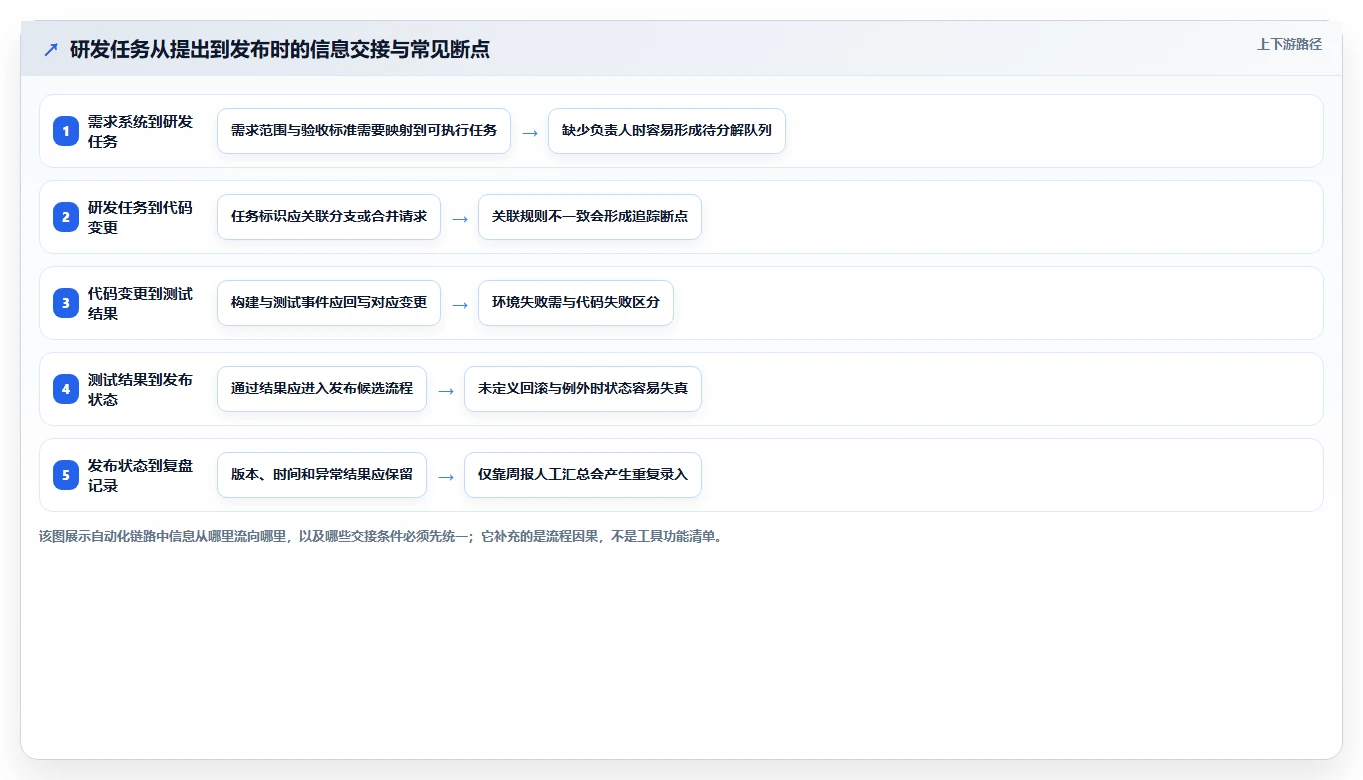The width and height of the screenshot is (1363, 780).
Task: Click the arrow after 构建与测试事件 box
Action: (460, 304)
